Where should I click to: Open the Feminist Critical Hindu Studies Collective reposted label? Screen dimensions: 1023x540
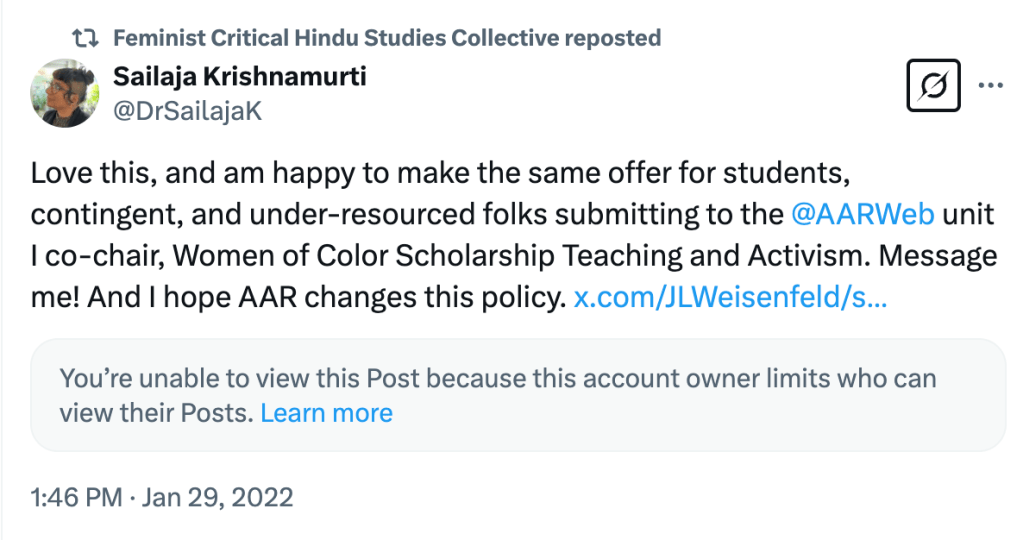tap(387, 38)
